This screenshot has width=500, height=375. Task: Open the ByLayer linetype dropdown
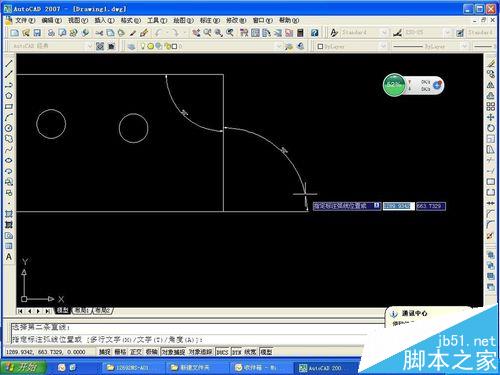(x=464, y=46)
